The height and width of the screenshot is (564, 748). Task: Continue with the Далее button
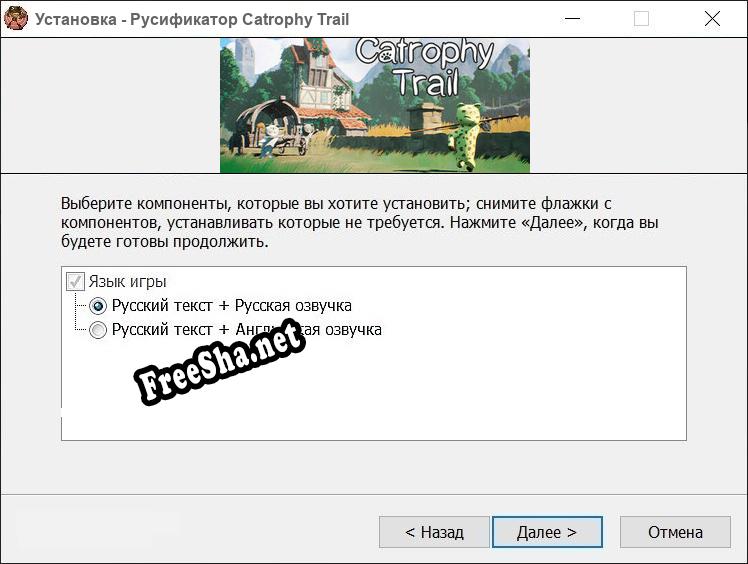pos(547,532)
